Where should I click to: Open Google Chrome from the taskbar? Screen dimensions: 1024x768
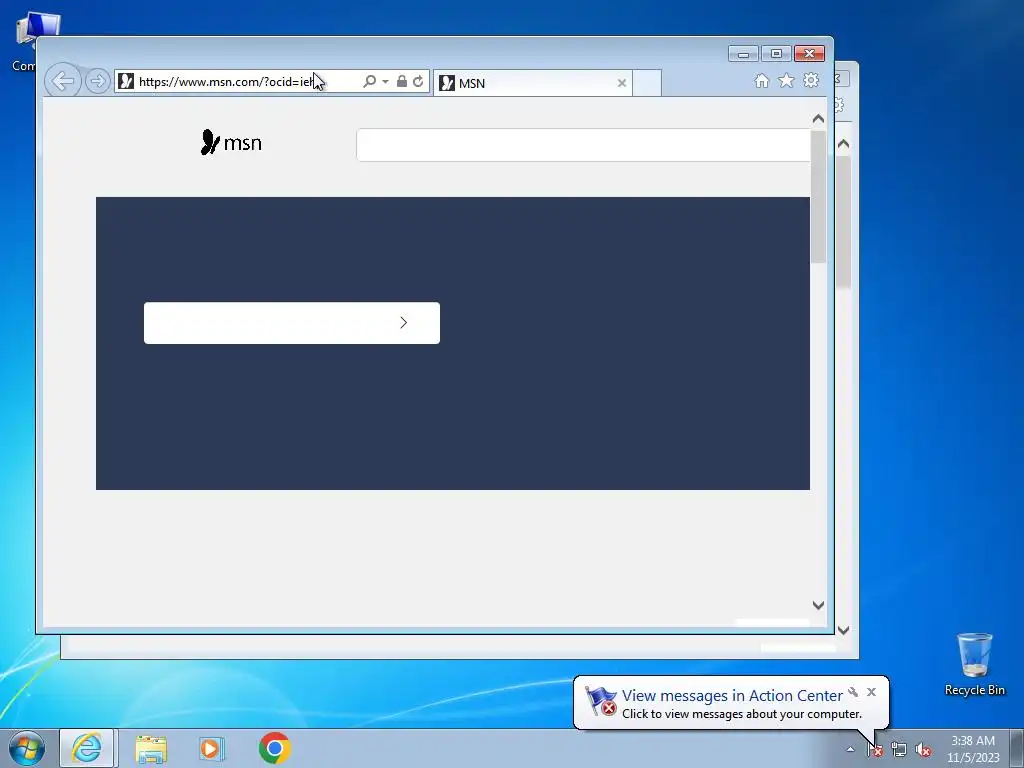274,748
